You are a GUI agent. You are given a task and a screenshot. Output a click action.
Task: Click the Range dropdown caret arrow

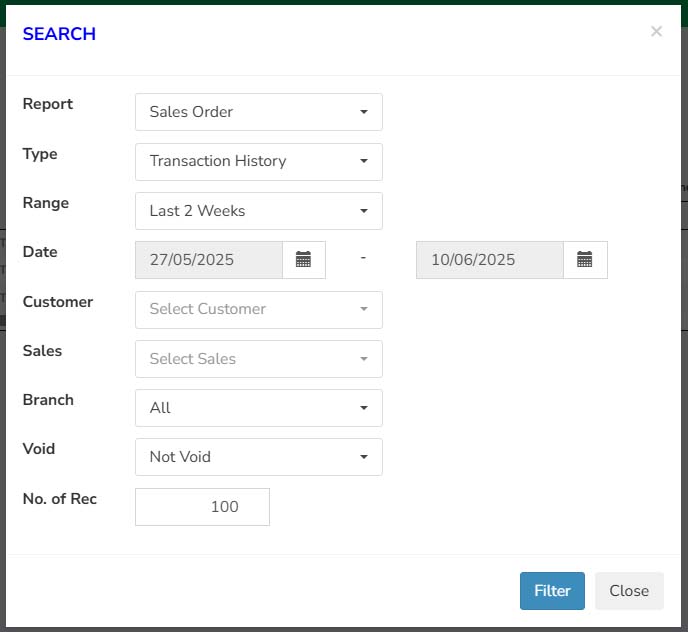coord(364,211)
